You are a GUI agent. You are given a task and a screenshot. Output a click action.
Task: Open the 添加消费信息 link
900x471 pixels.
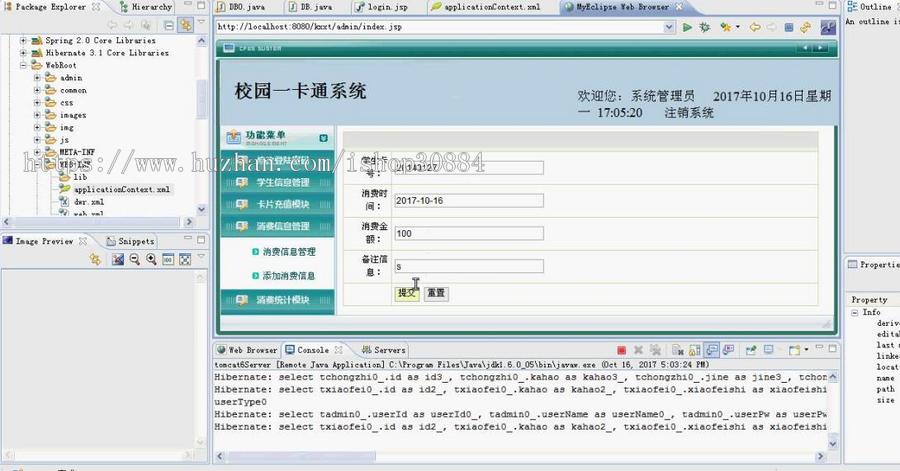[x=289, y=276]
